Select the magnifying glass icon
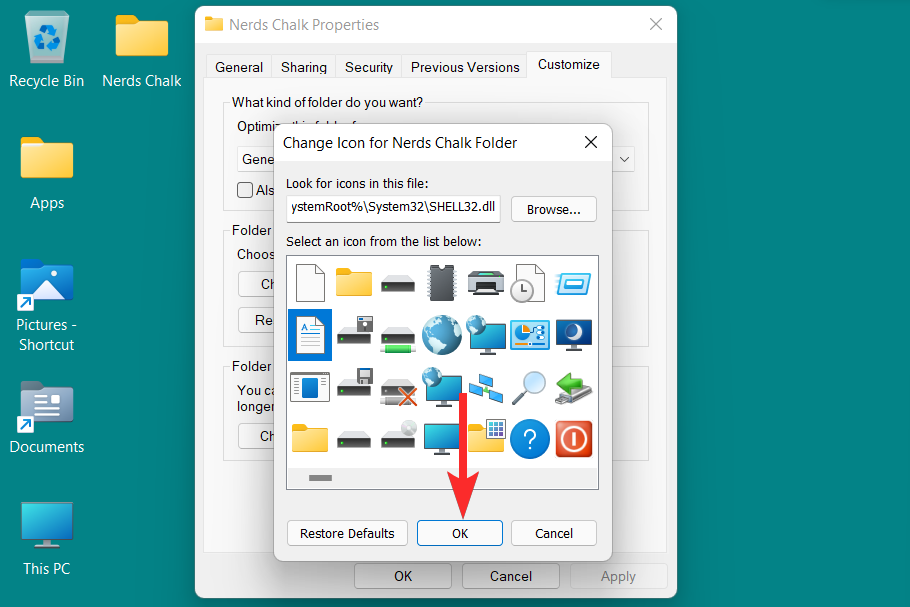910x607 pixels. coord(529,387)
